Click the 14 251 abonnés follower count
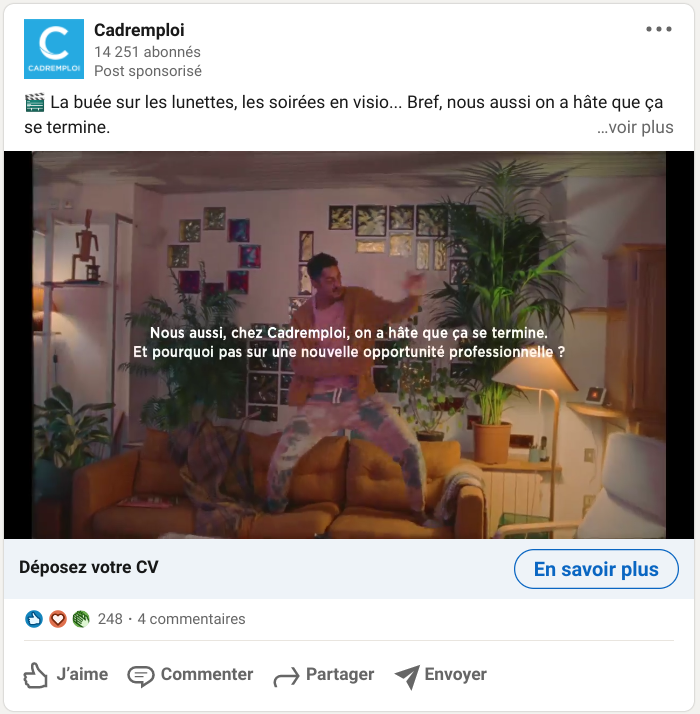 point(147,52)
